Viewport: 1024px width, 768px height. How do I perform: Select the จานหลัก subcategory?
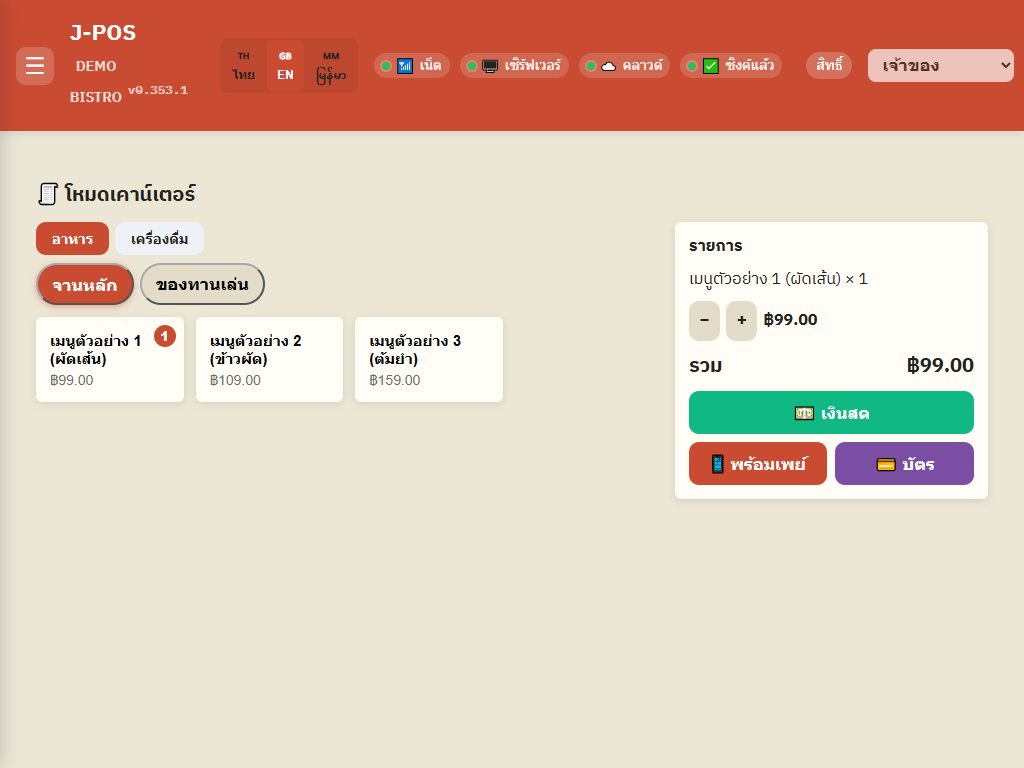click(85, 285)
